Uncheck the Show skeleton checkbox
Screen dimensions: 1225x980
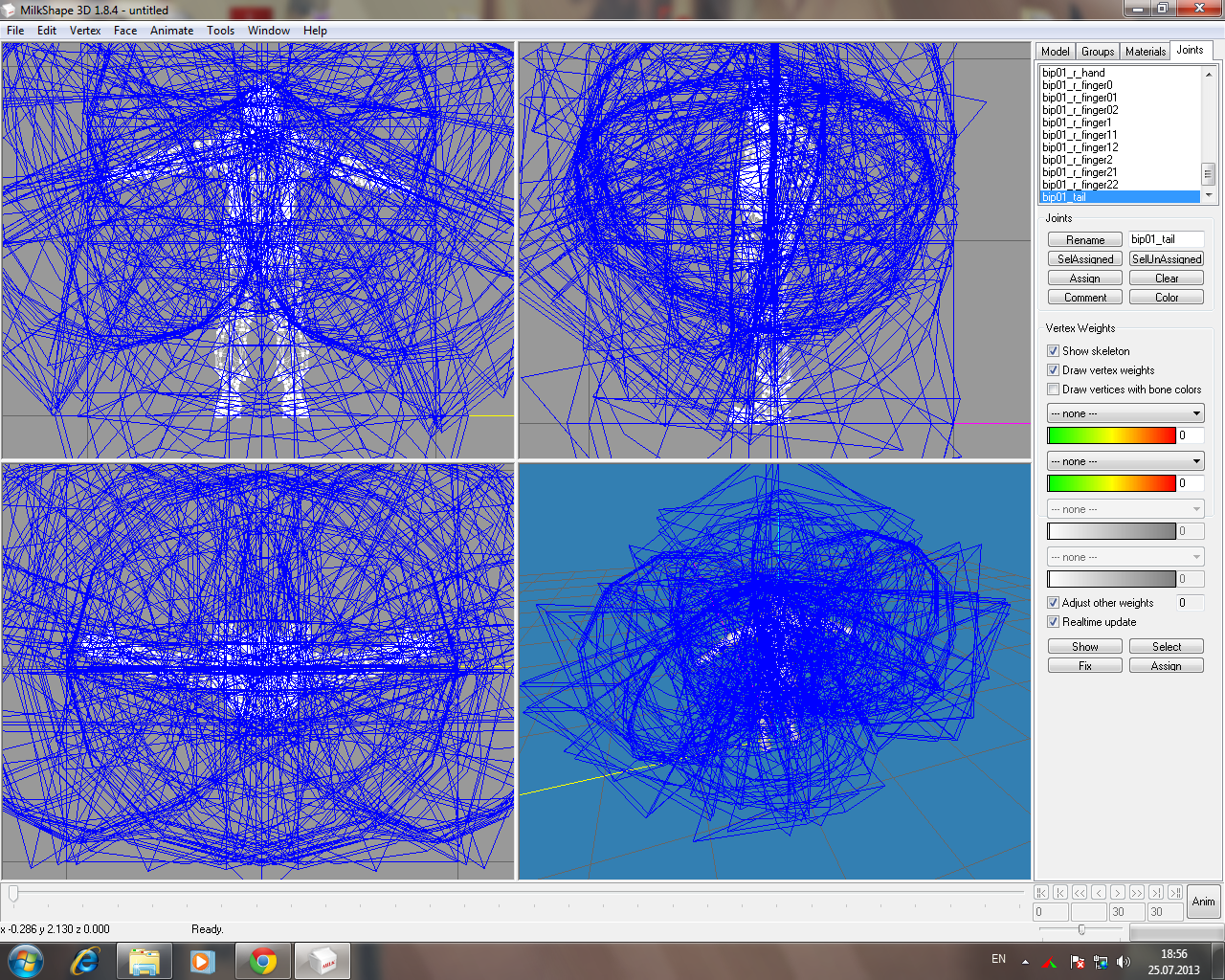pos(1054,351)
